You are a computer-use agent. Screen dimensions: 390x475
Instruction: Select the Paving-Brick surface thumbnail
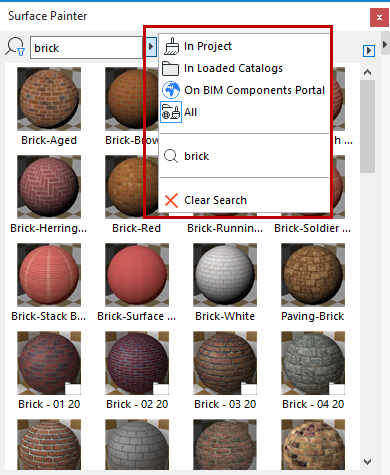pyautogui.click(x=313, y=275)
